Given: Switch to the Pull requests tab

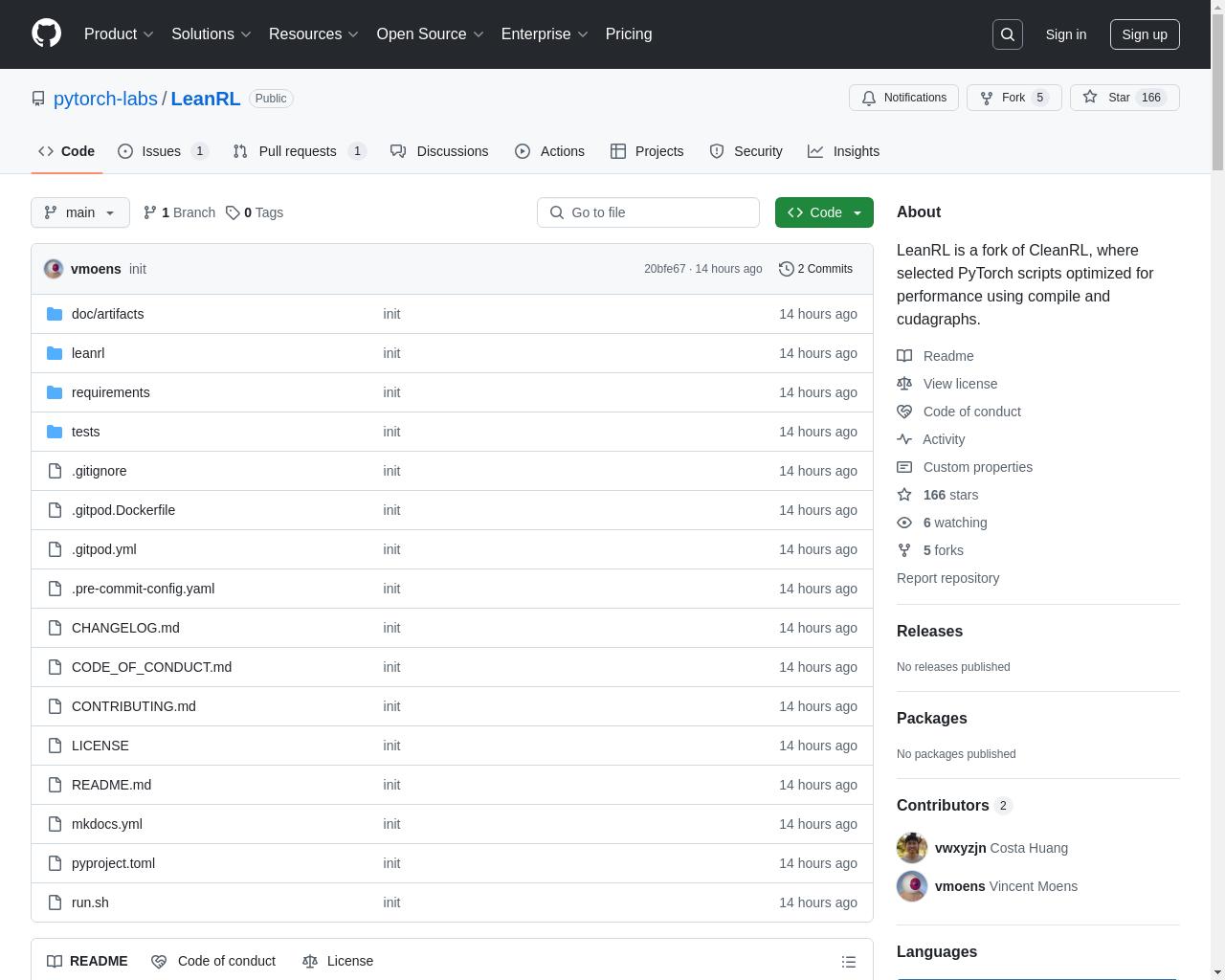Looking at the screenshot, I should pyautogui.click(x=299, y=151).
